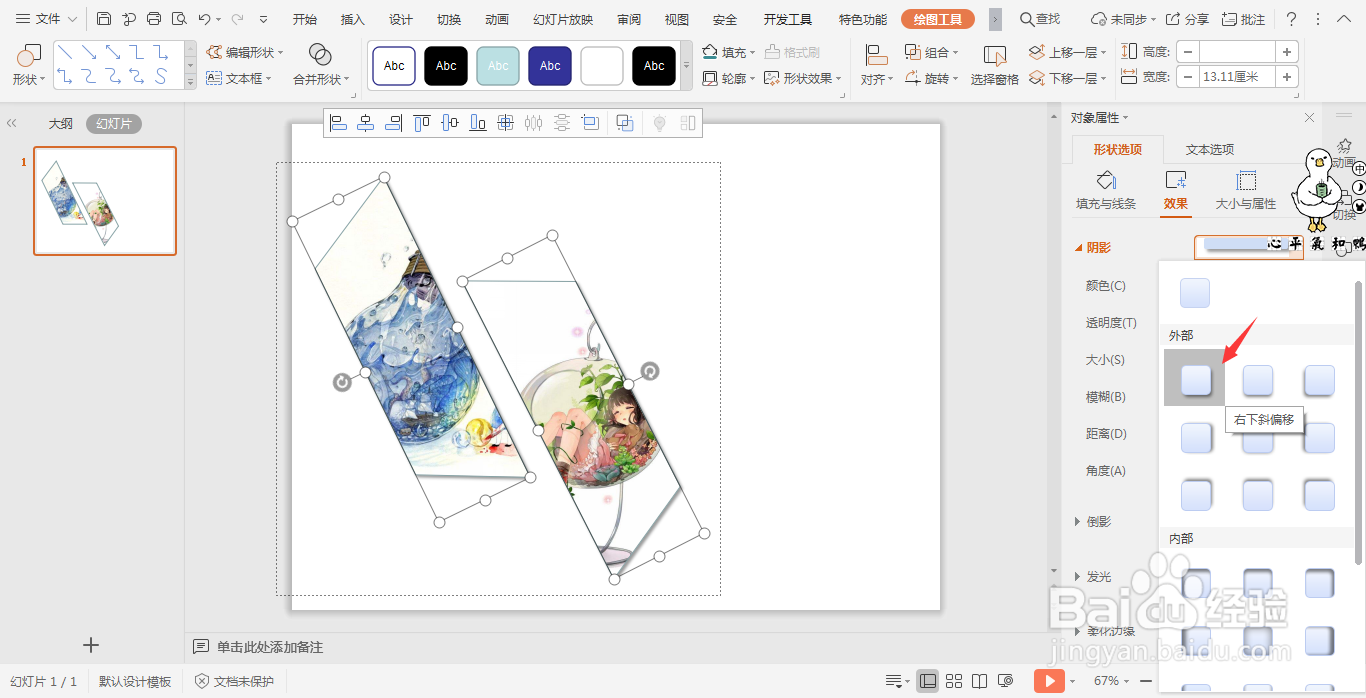Select the double-arrow line shape
The height and width of the screenshot is (698, 1366).
[113, 52]
